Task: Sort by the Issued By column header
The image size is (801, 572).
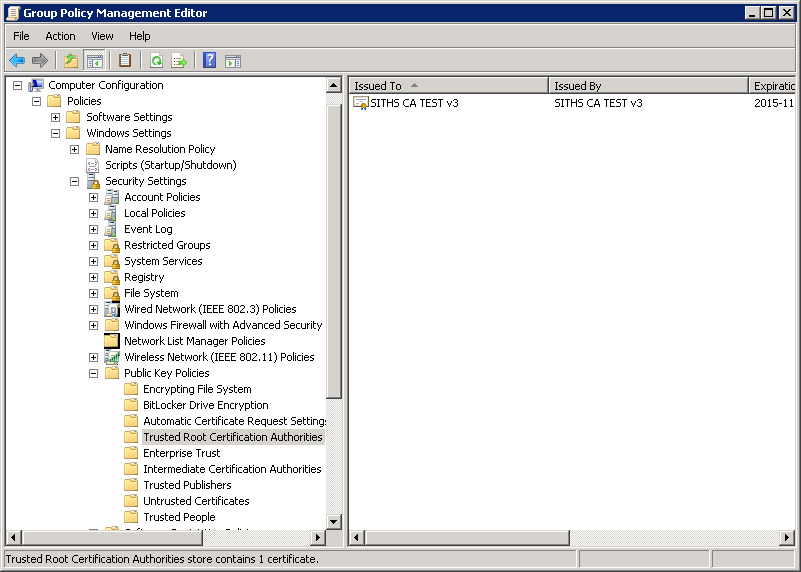Action: click(648, 86)
